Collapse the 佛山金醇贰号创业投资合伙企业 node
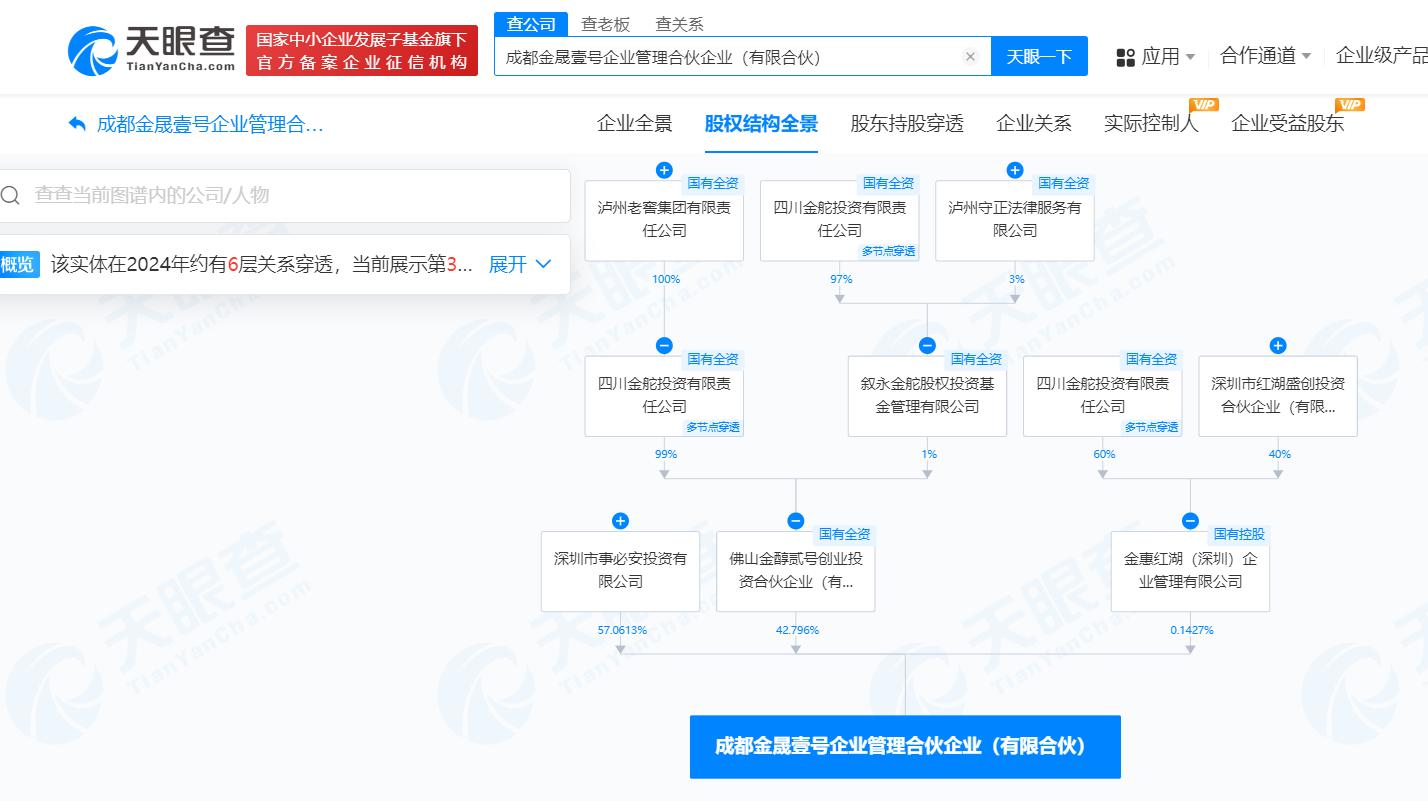1428x801 pixels. pos(795,521)
